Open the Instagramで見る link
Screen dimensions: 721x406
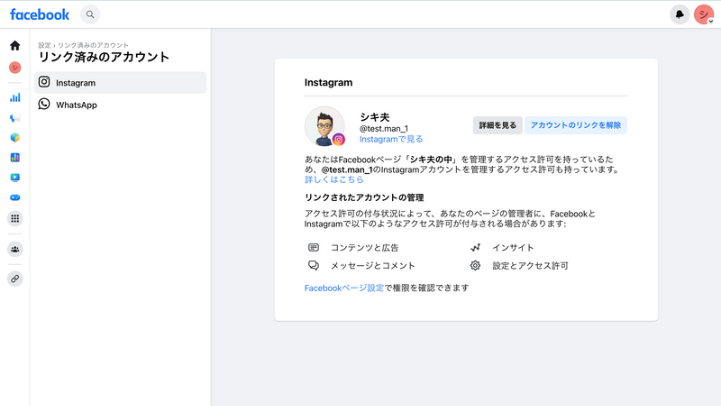(x=391, y=139)
